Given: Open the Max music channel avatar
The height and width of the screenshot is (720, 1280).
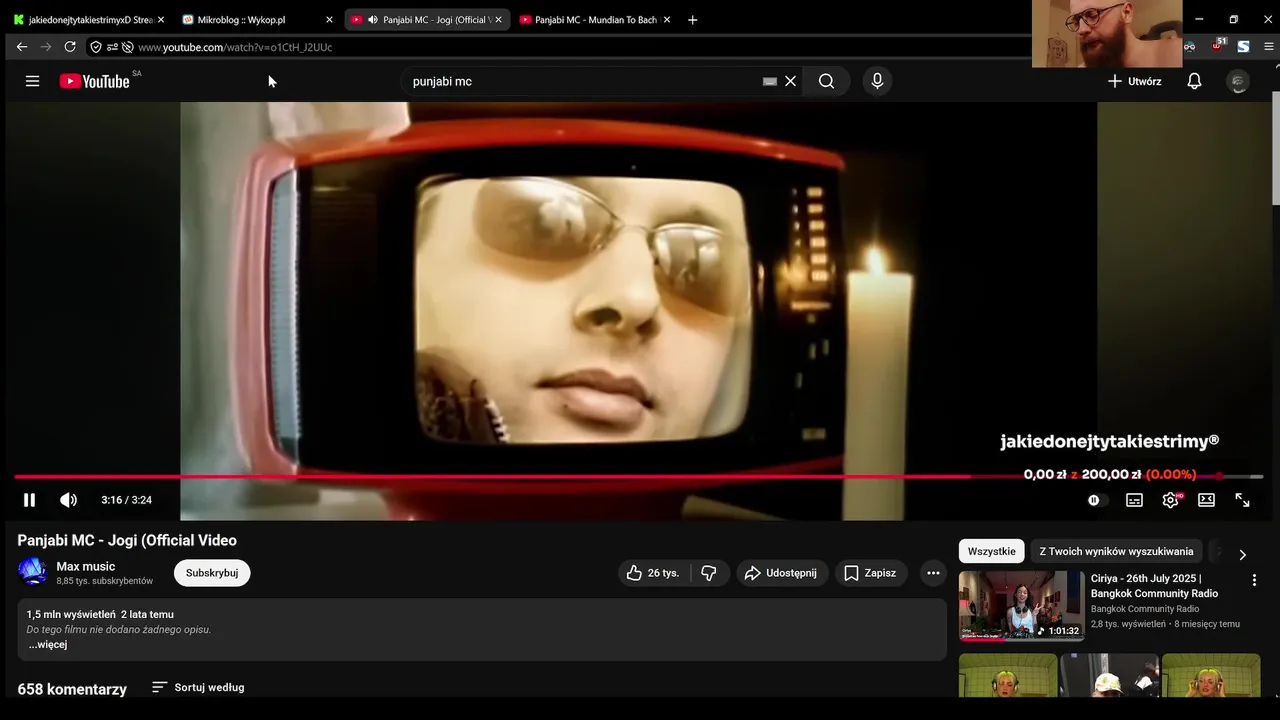Looking at the screenshot, I should coord(32,572).
